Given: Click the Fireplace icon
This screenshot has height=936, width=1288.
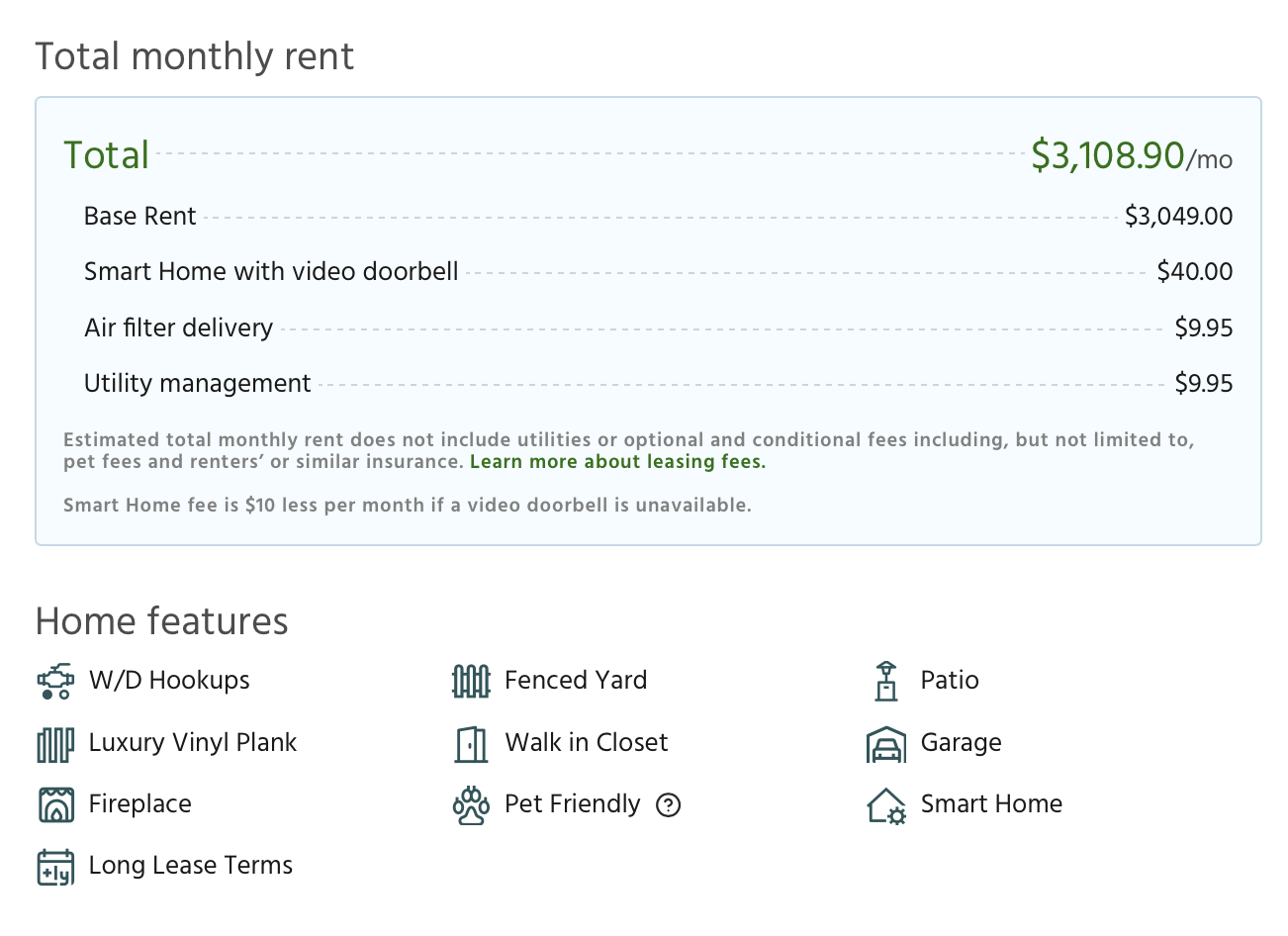Looking at the screenshot, I should (x=54, y=804).
